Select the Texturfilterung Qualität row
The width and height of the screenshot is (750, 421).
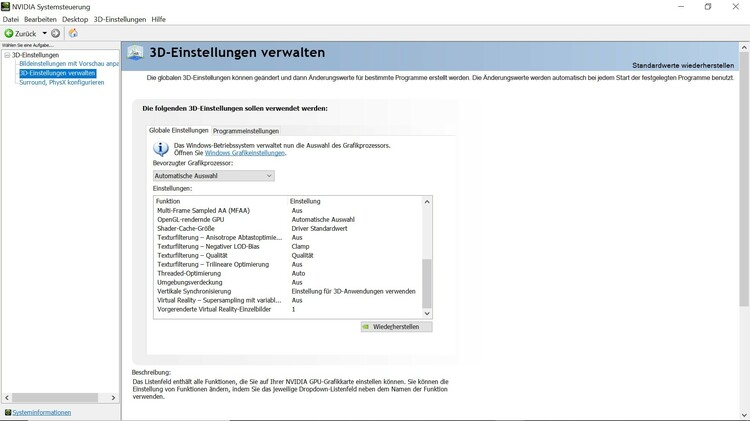click(288, 255)
